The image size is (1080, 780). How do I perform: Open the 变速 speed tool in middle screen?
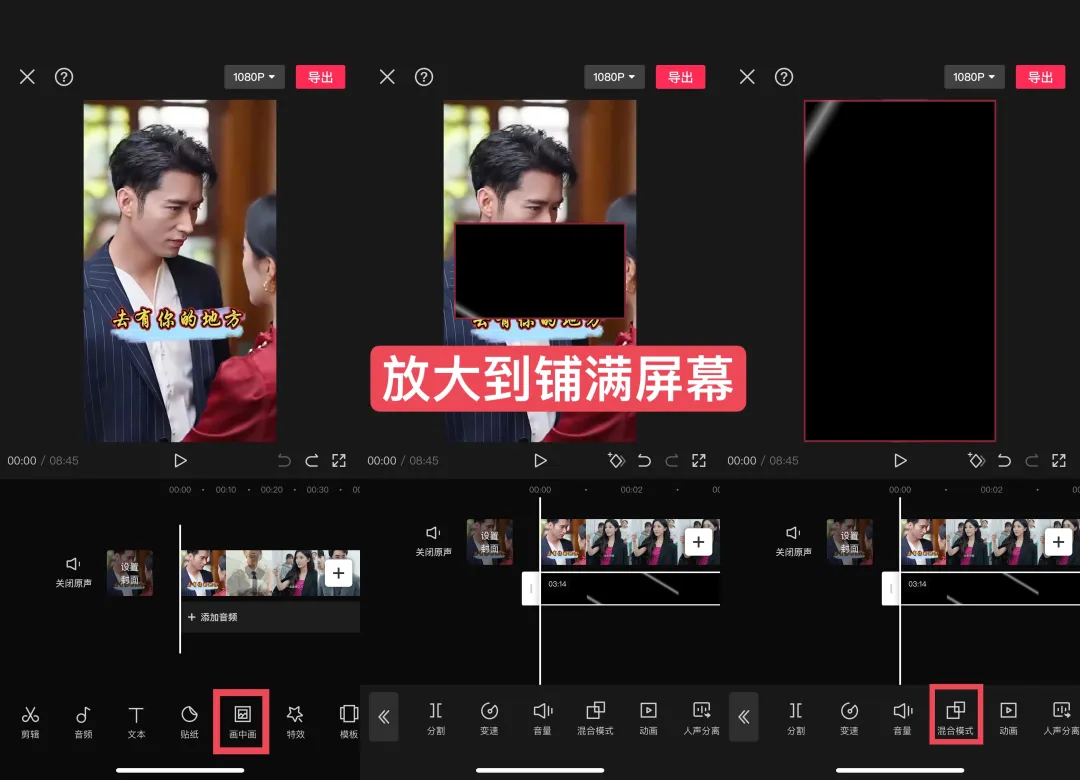(x=489, y=718)
